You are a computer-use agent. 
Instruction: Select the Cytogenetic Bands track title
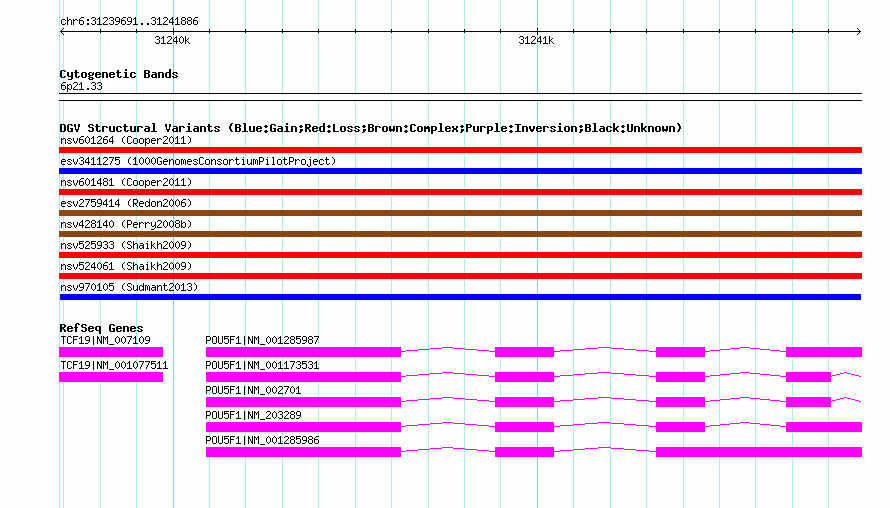[119, 74]
